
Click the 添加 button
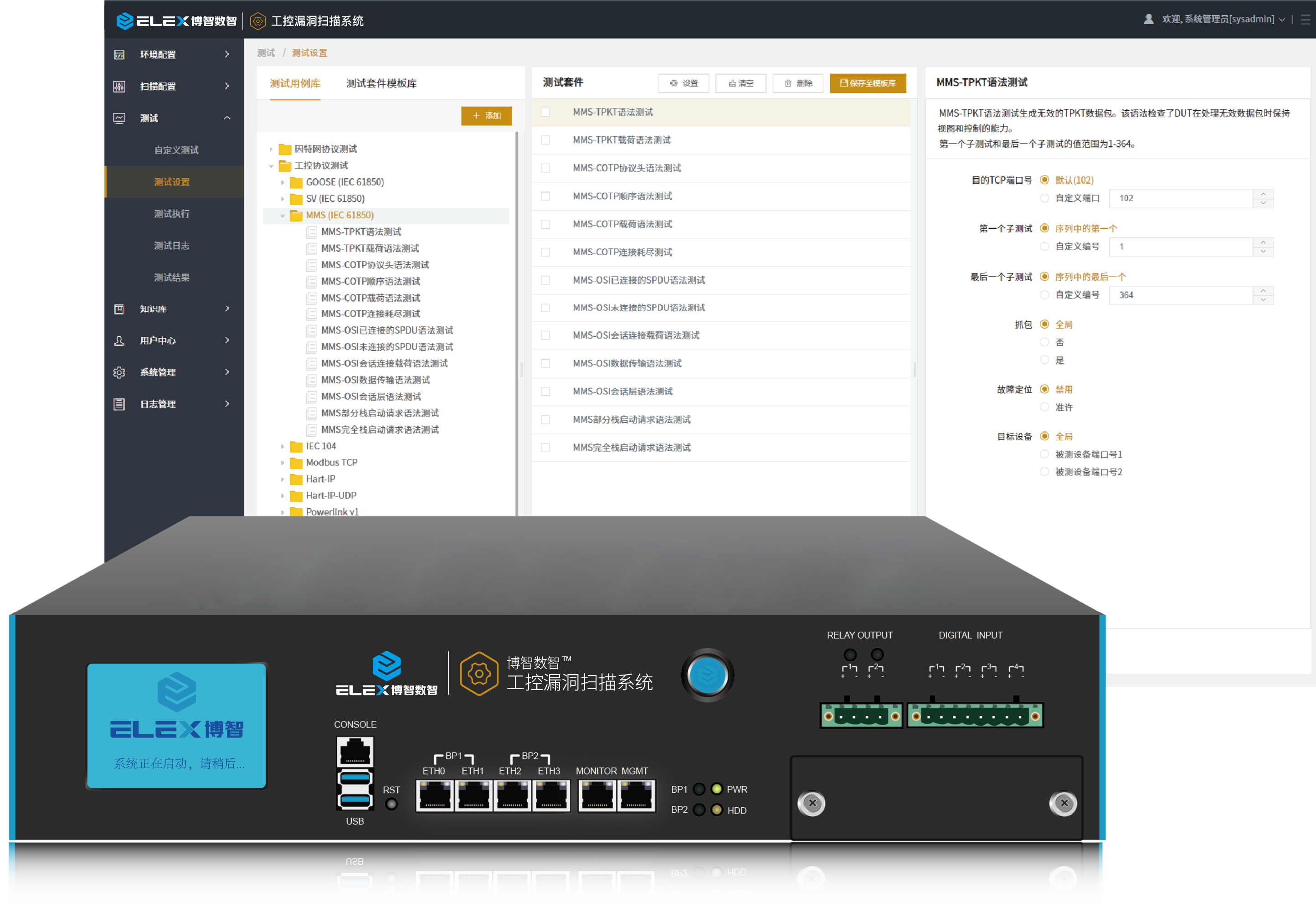coord(486,116)
